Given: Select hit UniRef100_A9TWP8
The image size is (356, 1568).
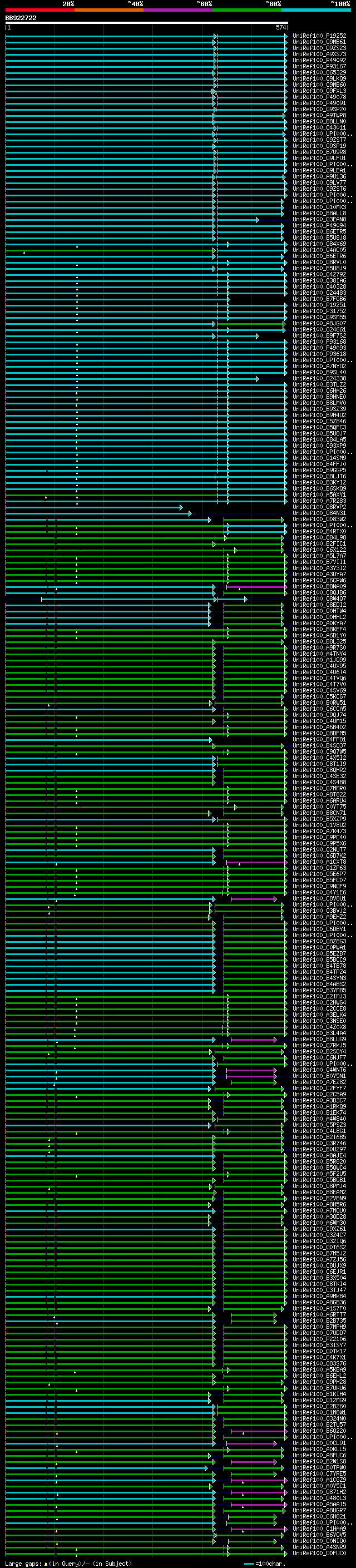Looking at the screenshot, I should point(319,116).
